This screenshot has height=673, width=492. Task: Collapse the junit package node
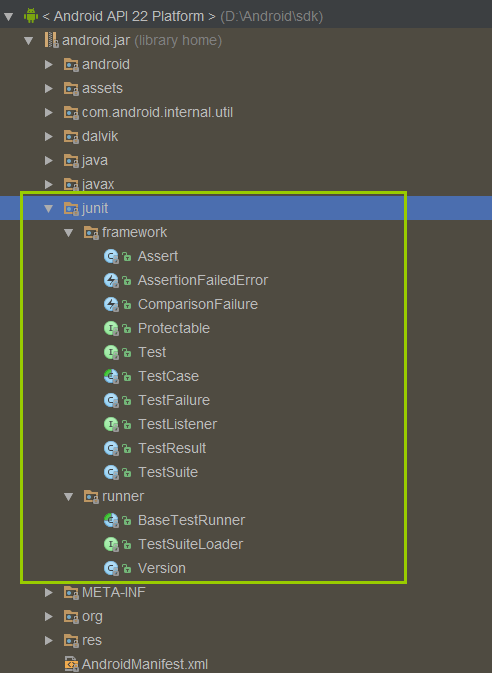tap(49, 209)
